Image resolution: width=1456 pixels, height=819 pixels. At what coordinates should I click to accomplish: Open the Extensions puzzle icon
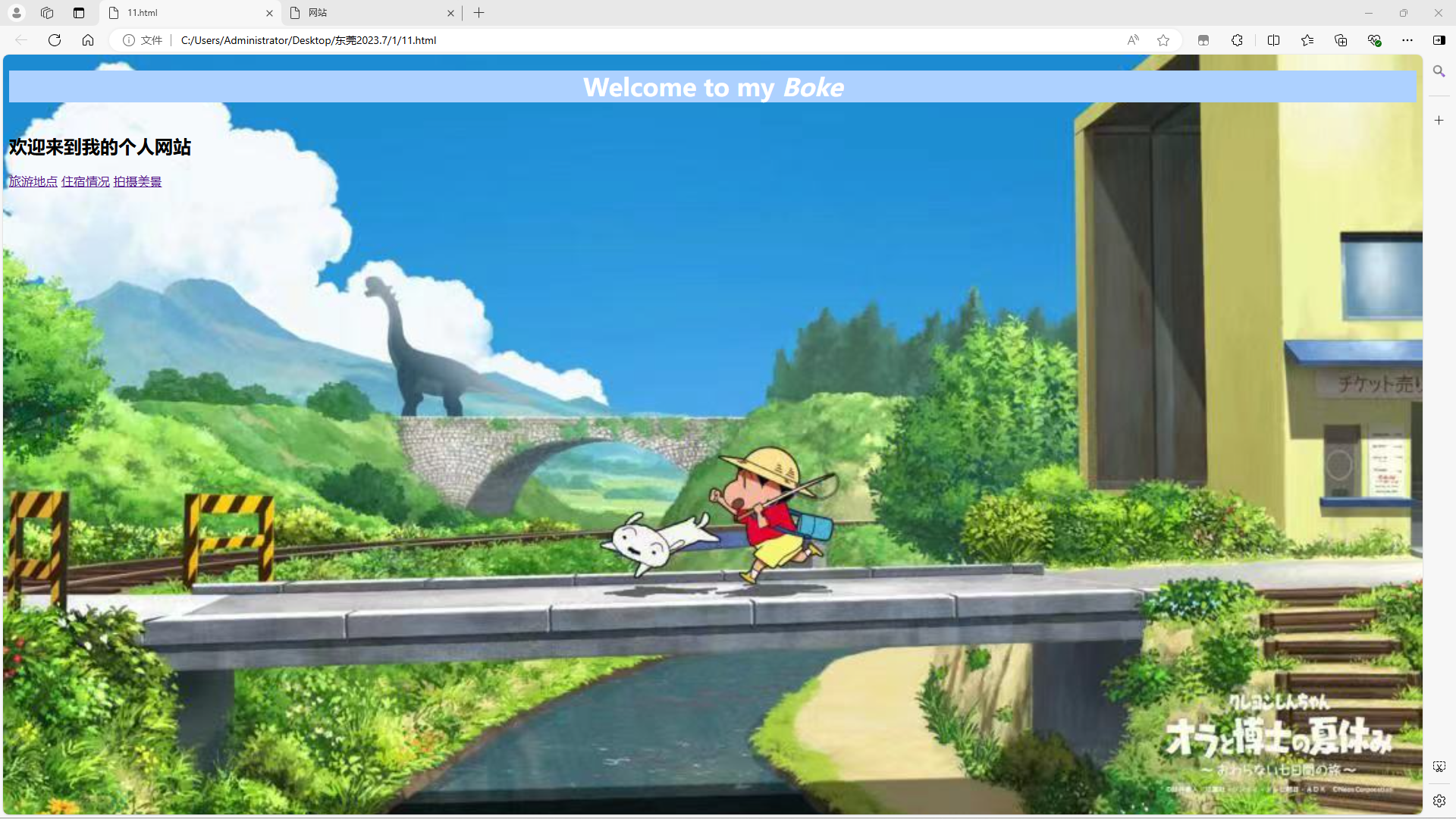pos(1237,40)
